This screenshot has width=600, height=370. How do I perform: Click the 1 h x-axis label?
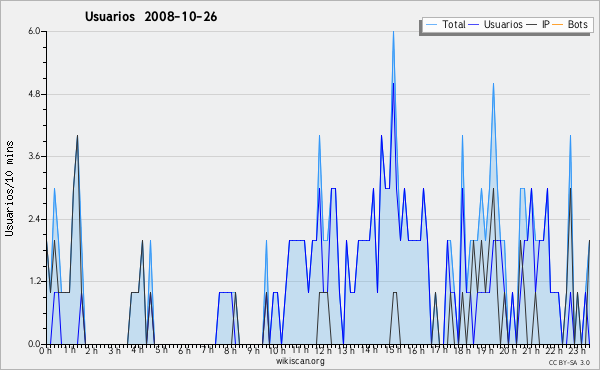[x=69, y=350]
